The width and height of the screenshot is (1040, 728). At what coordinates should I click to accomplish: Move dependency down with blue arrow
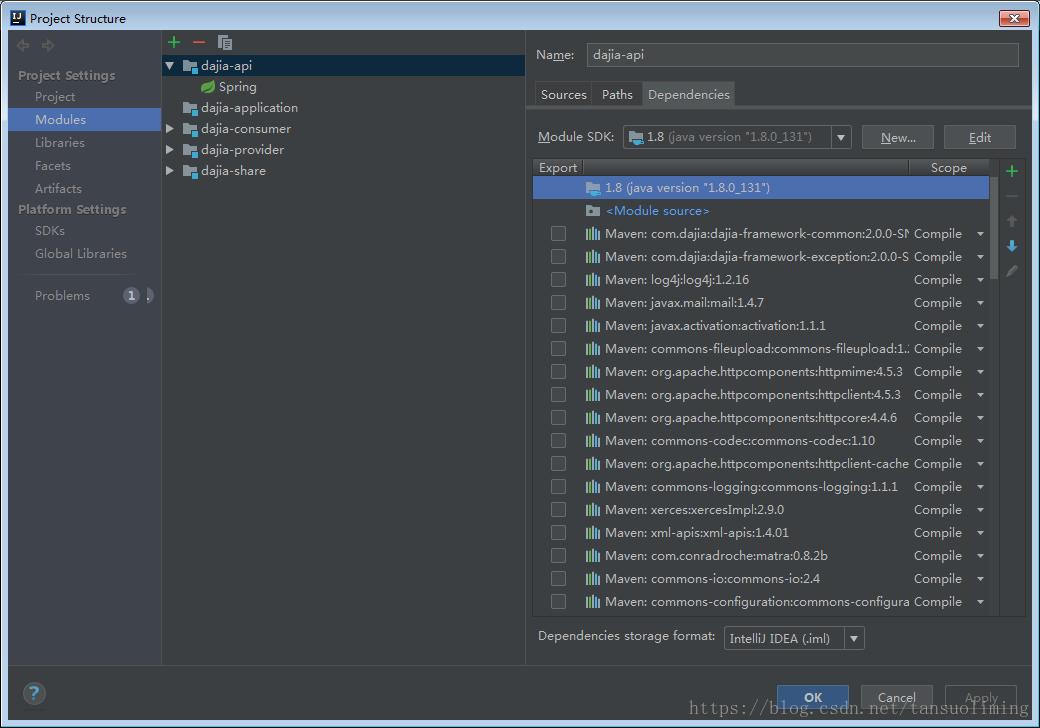tap(1011, 246)
